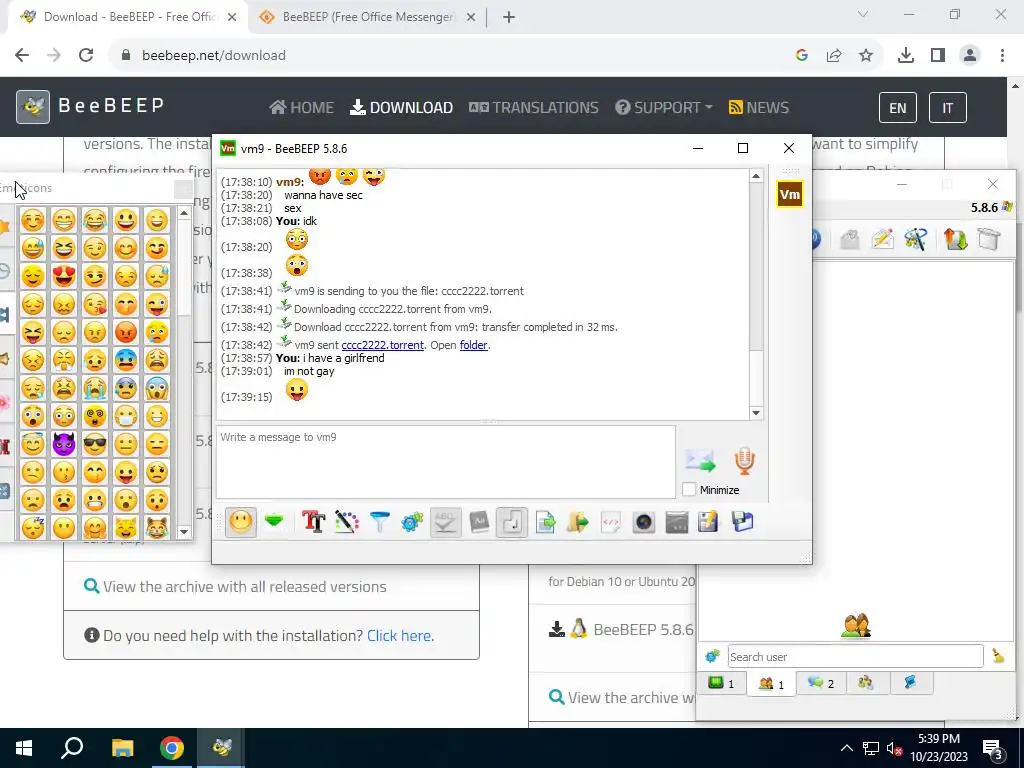Open the BeeBEEP taskbar app icon
1024x768 pixels.
221,748
